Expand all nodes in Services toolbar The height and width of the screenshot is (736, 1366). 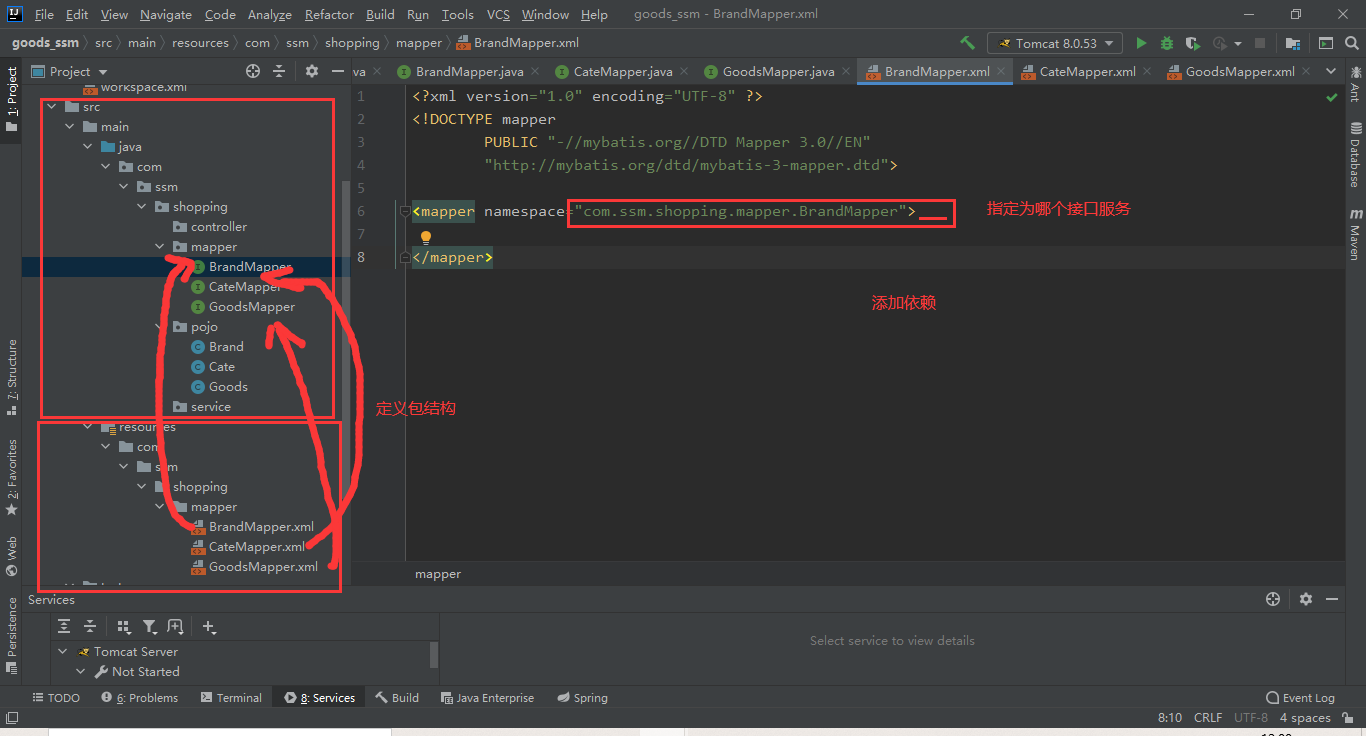coord(64,626)
